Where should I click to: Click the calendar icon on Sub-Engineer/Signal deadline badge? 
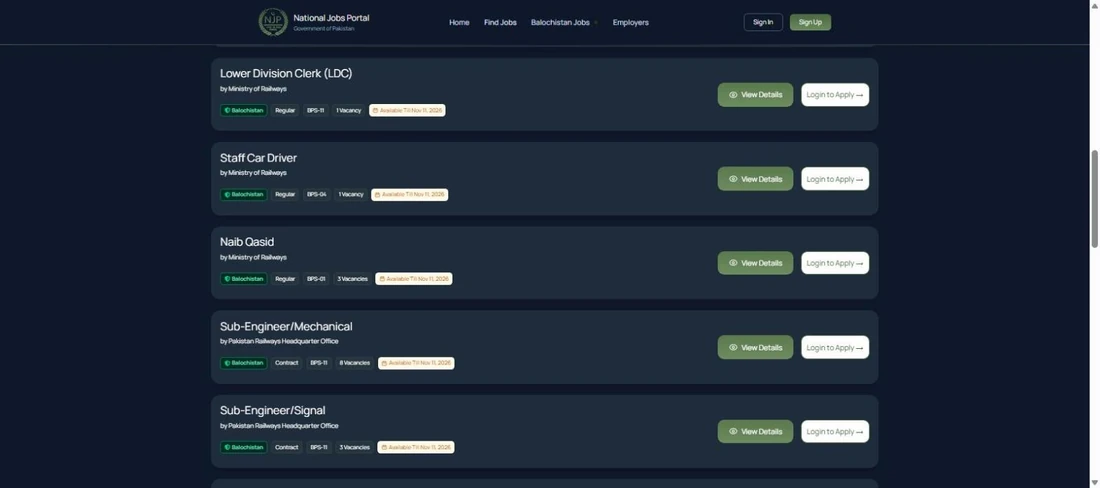[x=384, y=447]
